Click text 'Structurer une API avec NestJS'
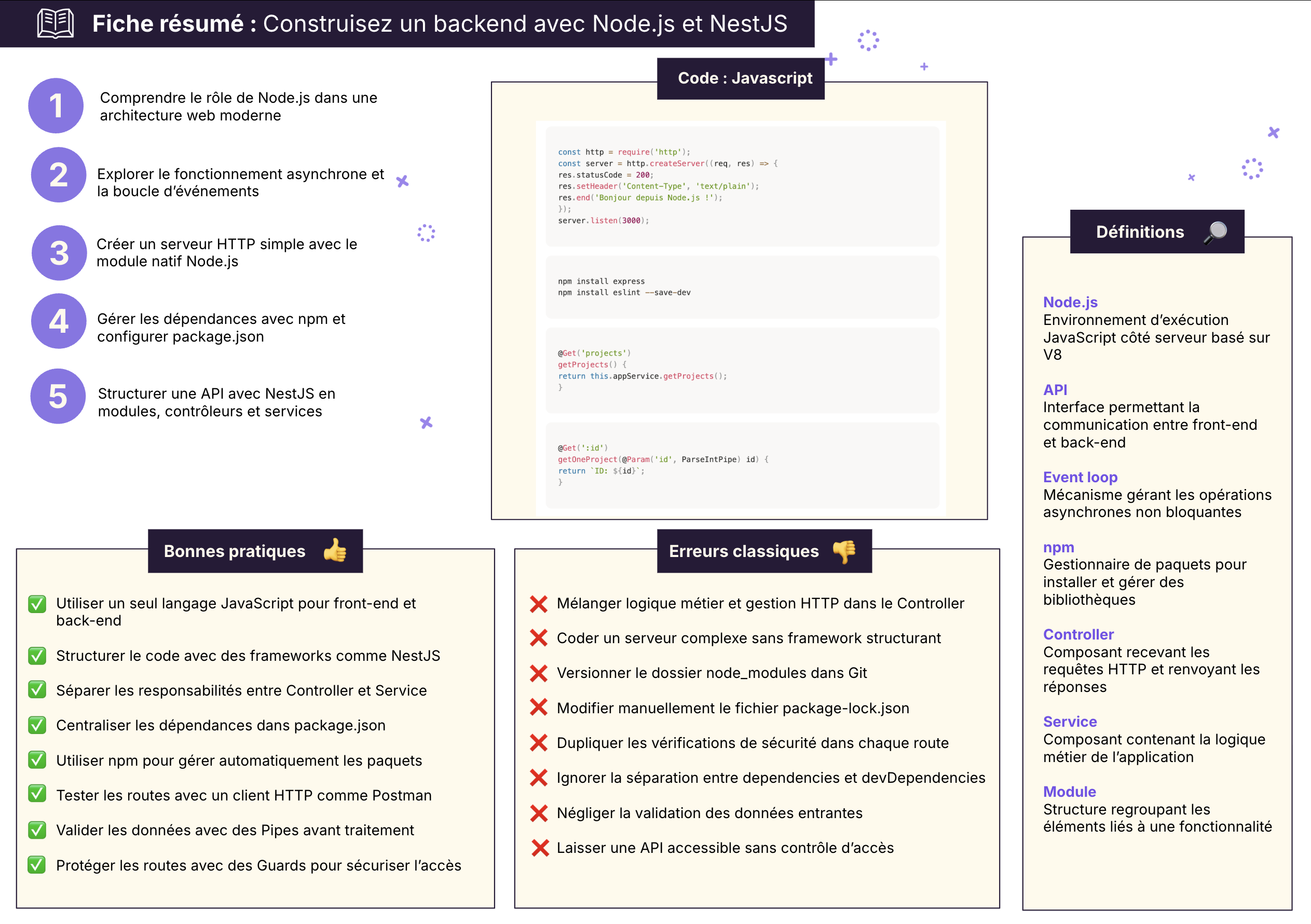This screenshot has height=924, width=1311. (x=216, y=402)
